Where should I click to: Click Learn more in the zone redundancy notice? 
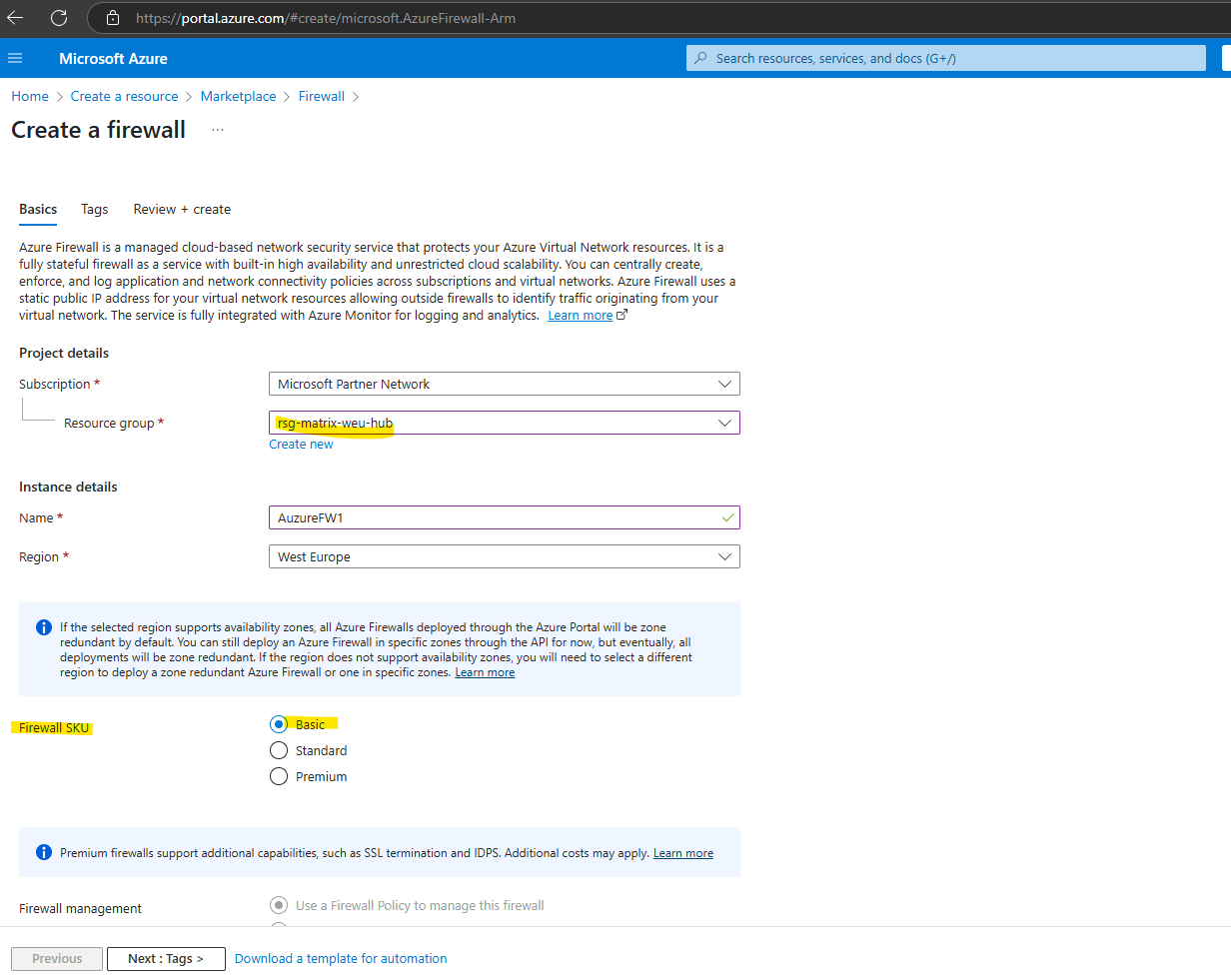tap(485, 672)
